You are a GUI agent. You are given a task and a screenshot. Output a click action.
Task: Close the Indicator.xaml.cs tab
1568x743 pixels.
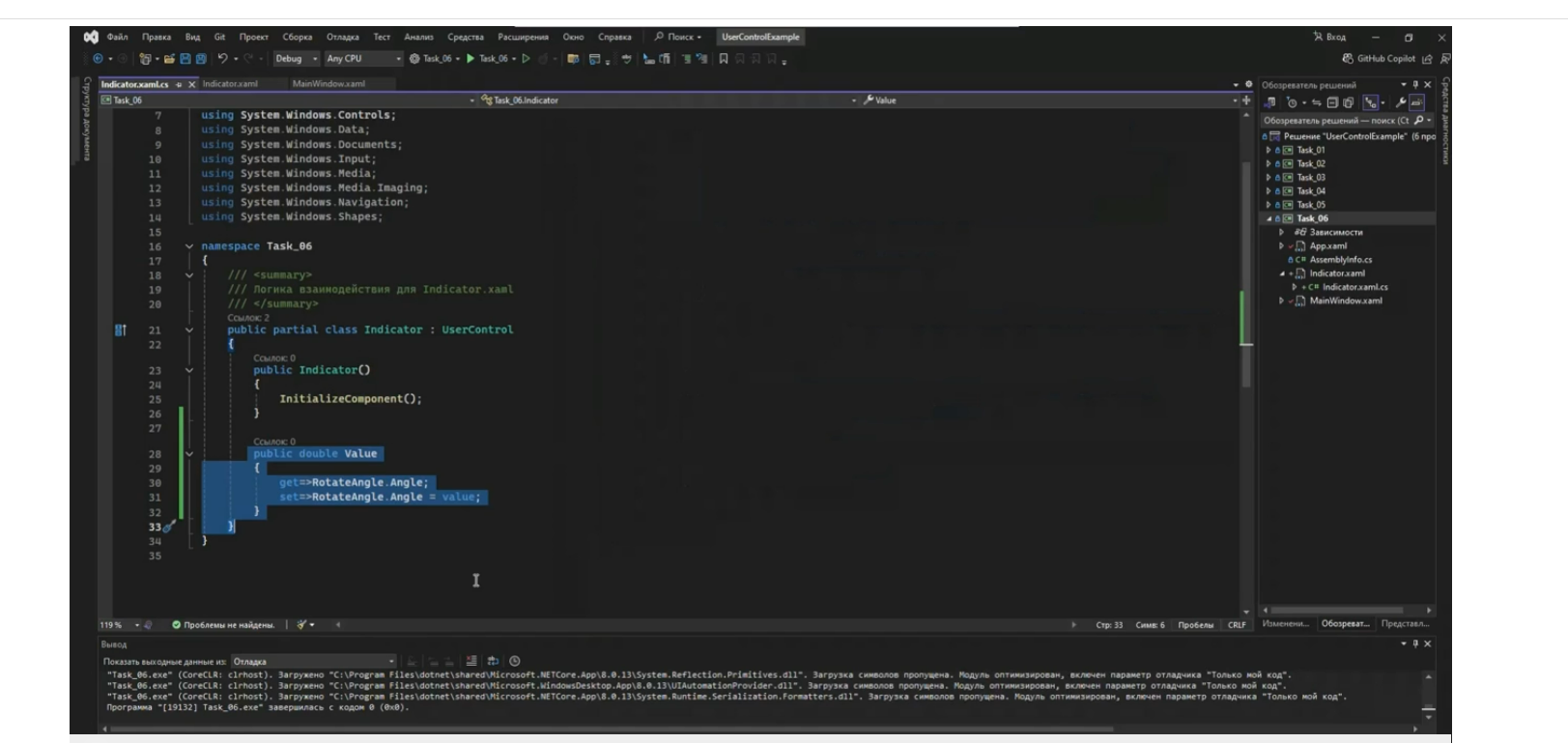pyautogui.click(x=191, y=84)
